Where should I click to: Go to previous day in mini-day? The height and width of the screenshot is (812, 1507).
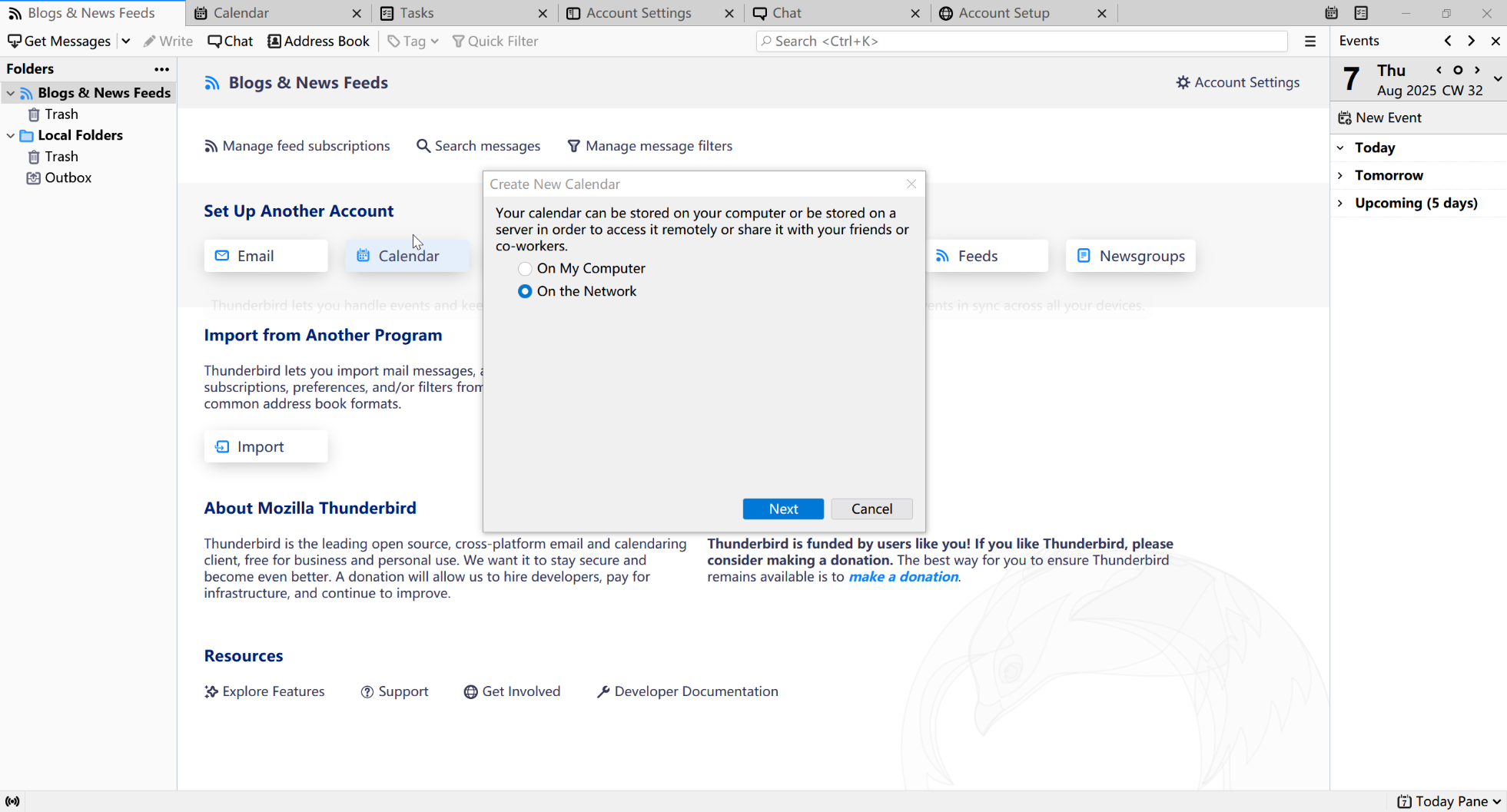click(1439, 70)
